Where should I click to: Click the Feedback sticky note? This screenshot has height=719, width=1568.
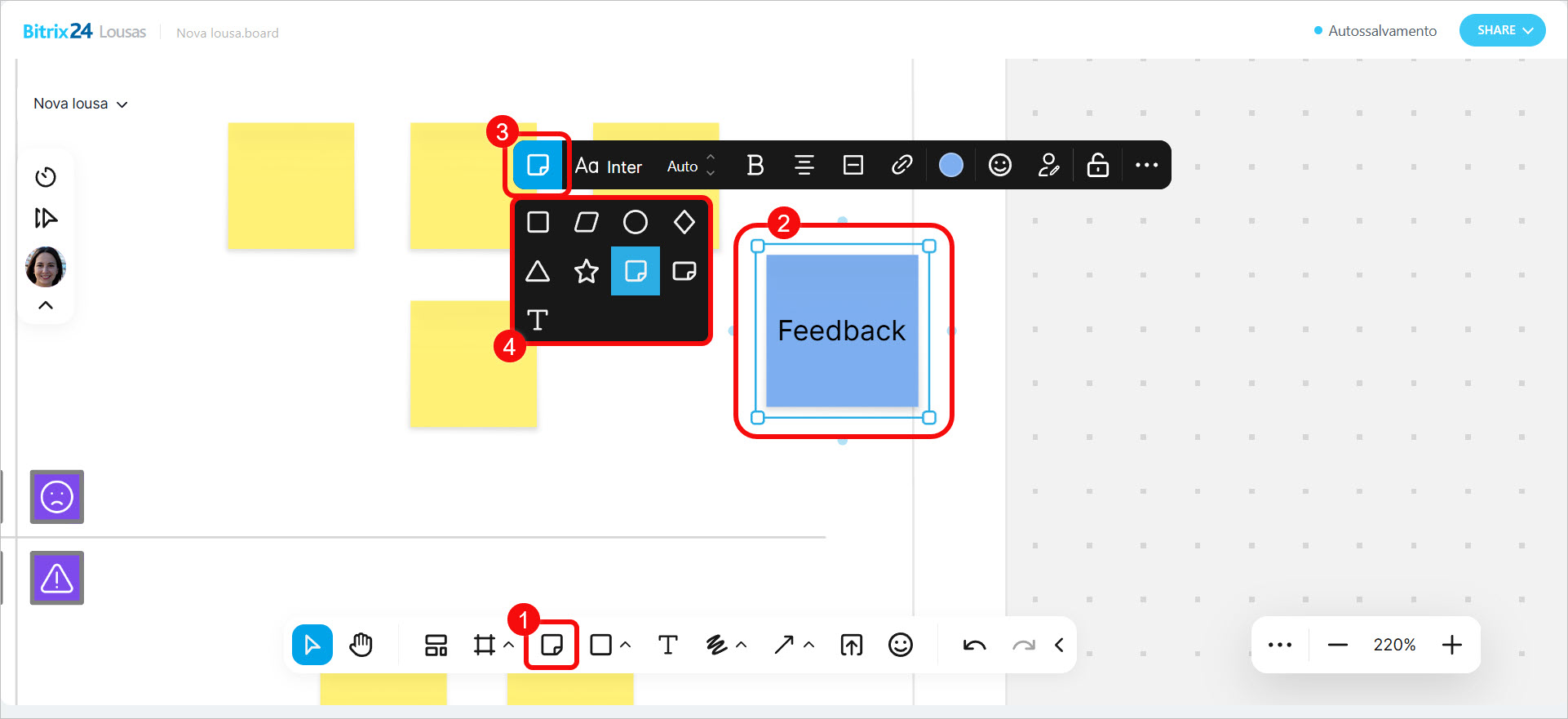tap(842, 331)
